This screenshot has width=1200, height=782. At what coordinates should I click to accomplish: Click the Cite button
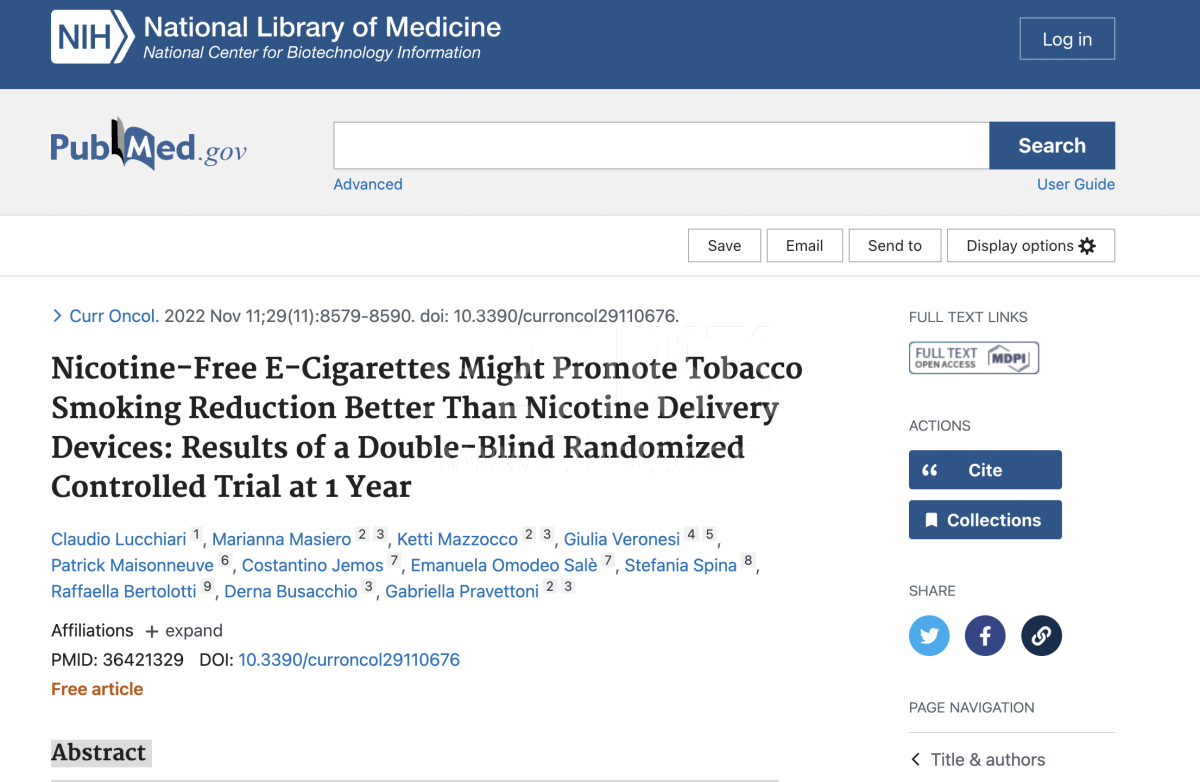(985, 470)
